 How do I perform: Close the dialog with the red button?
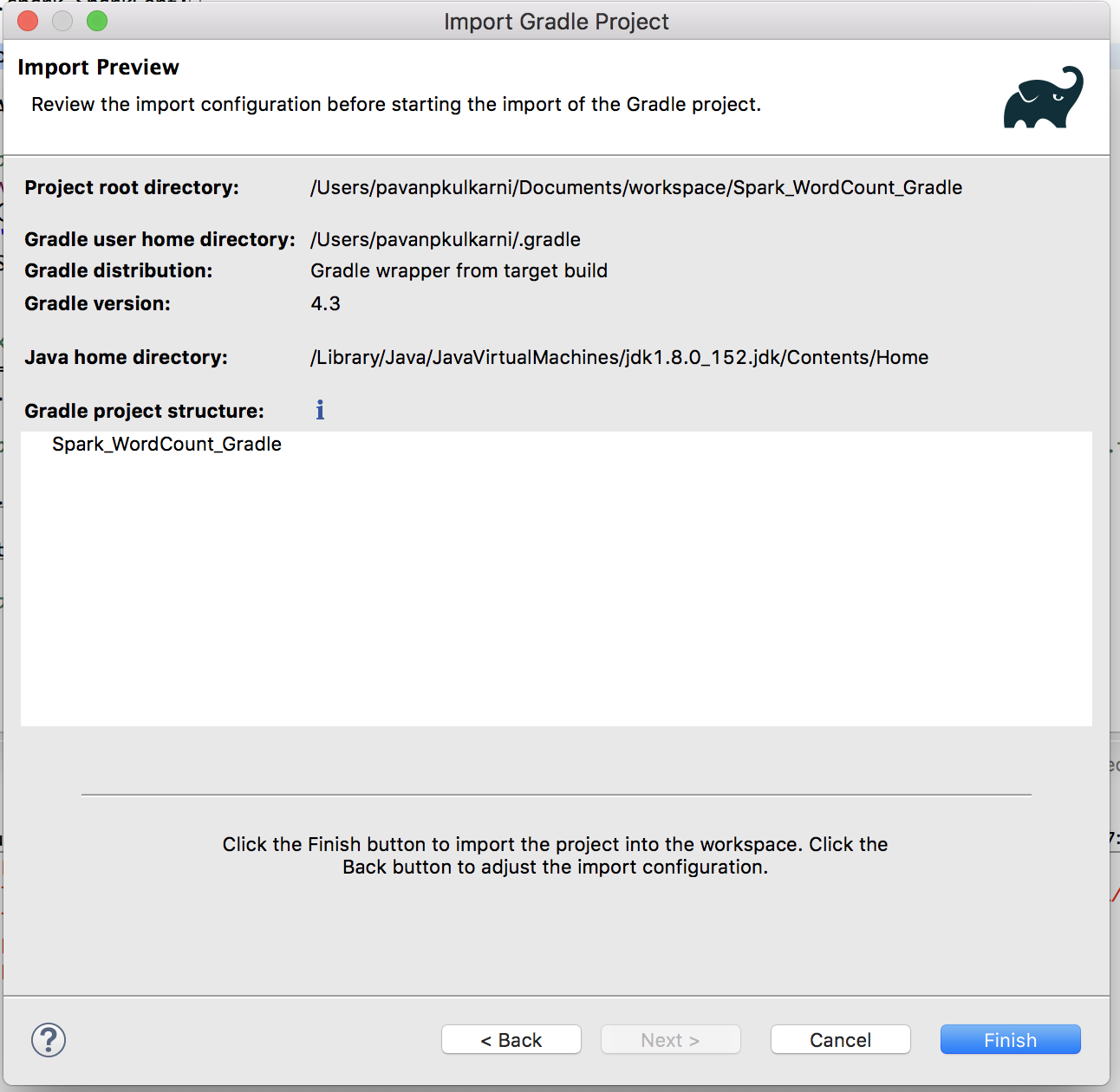pyautogui.click(x=28, y=21)
